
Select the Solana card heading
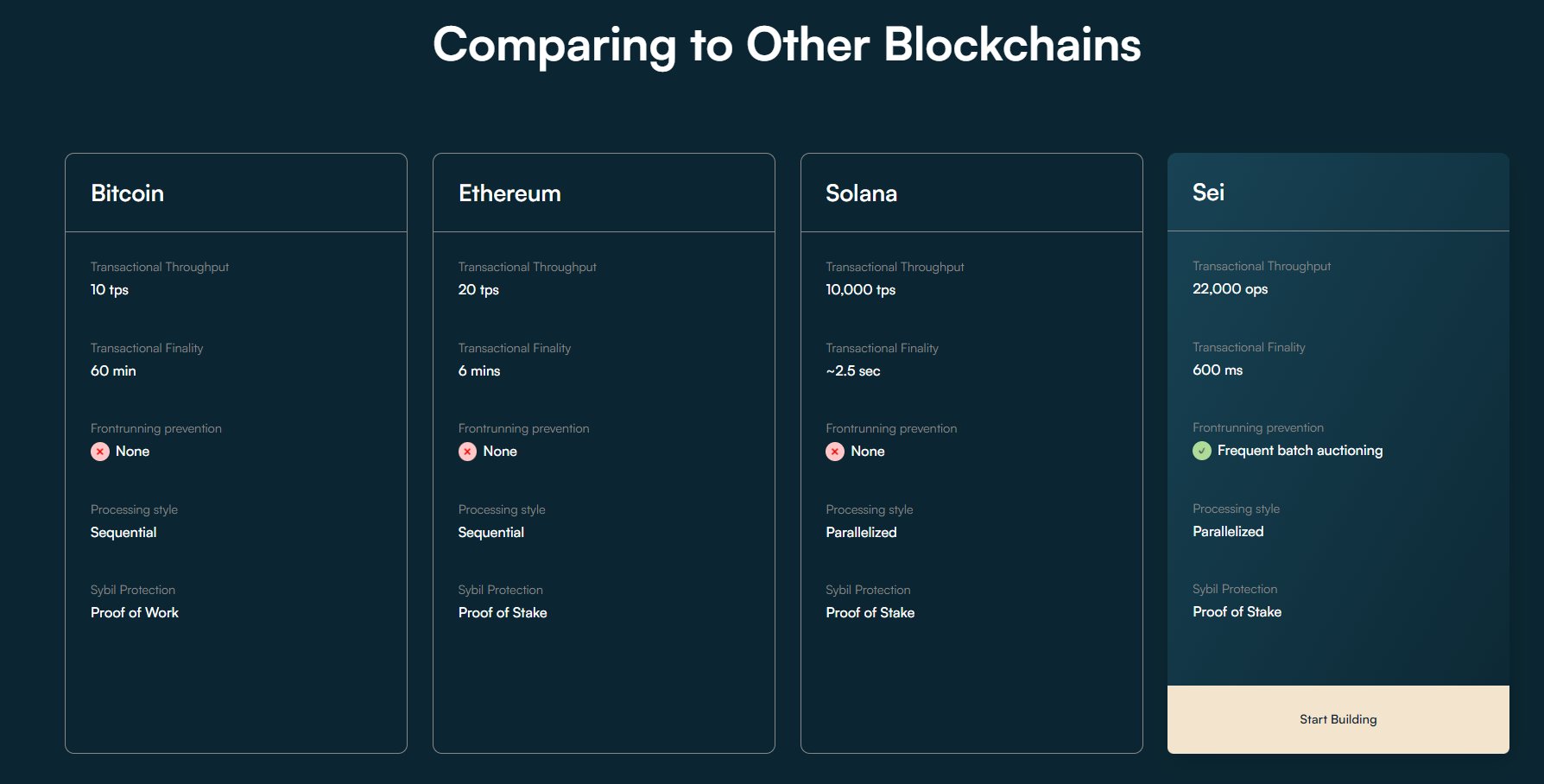pyautogui.click(x=861, y=193)
